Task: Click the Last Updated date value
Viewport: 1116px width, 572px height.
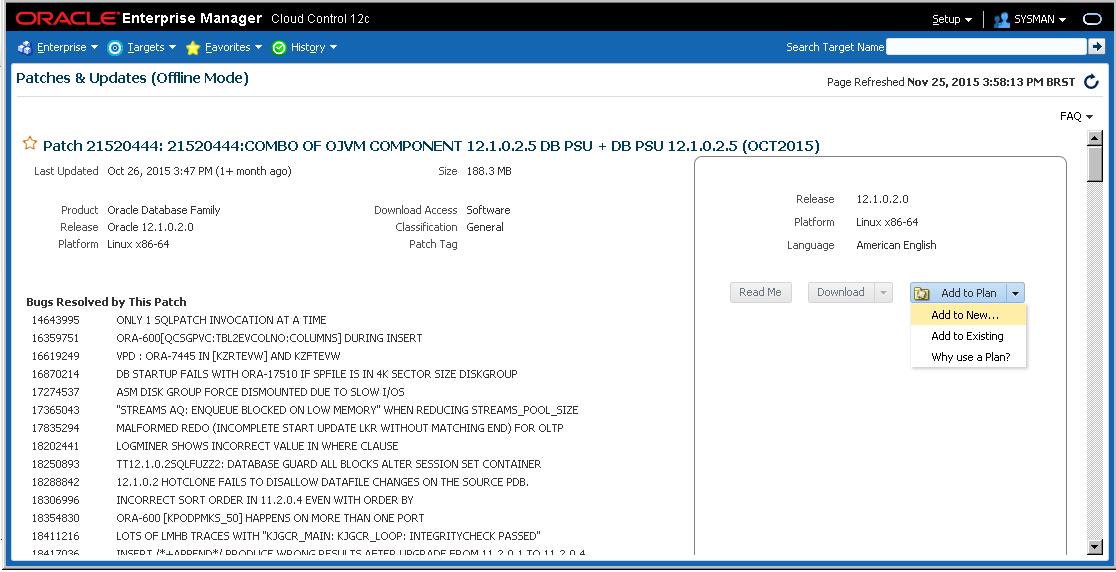Action: [x=199, y=171]
